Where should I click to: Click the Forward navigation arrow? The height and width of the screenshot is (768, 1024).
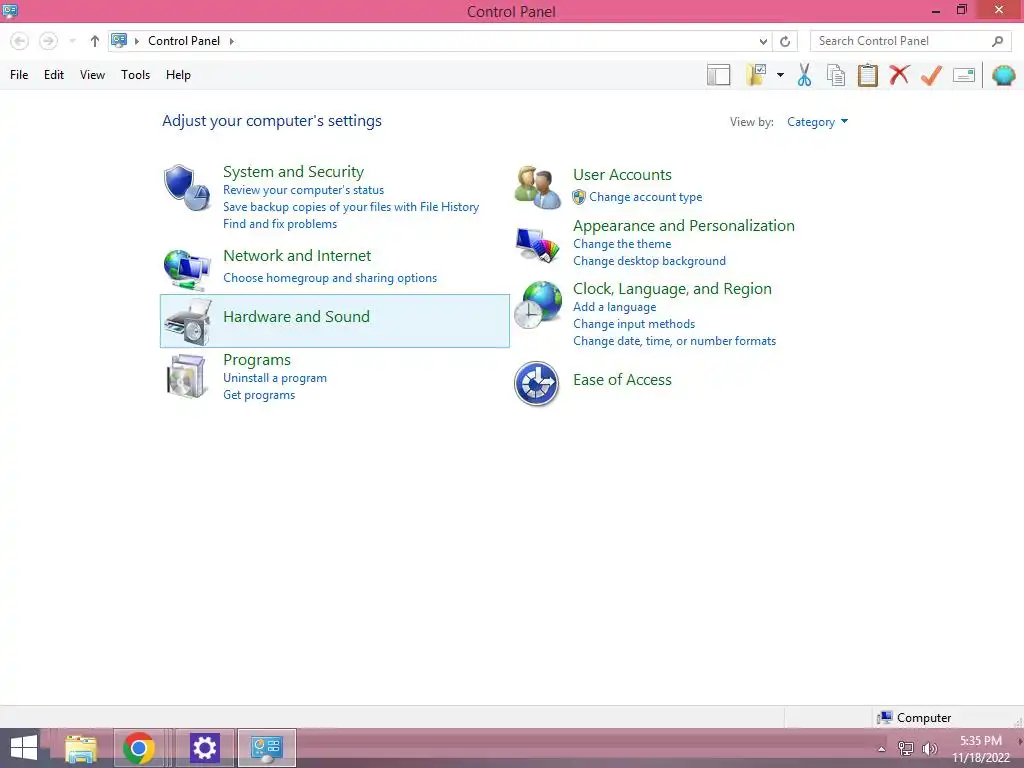[48, 41]
